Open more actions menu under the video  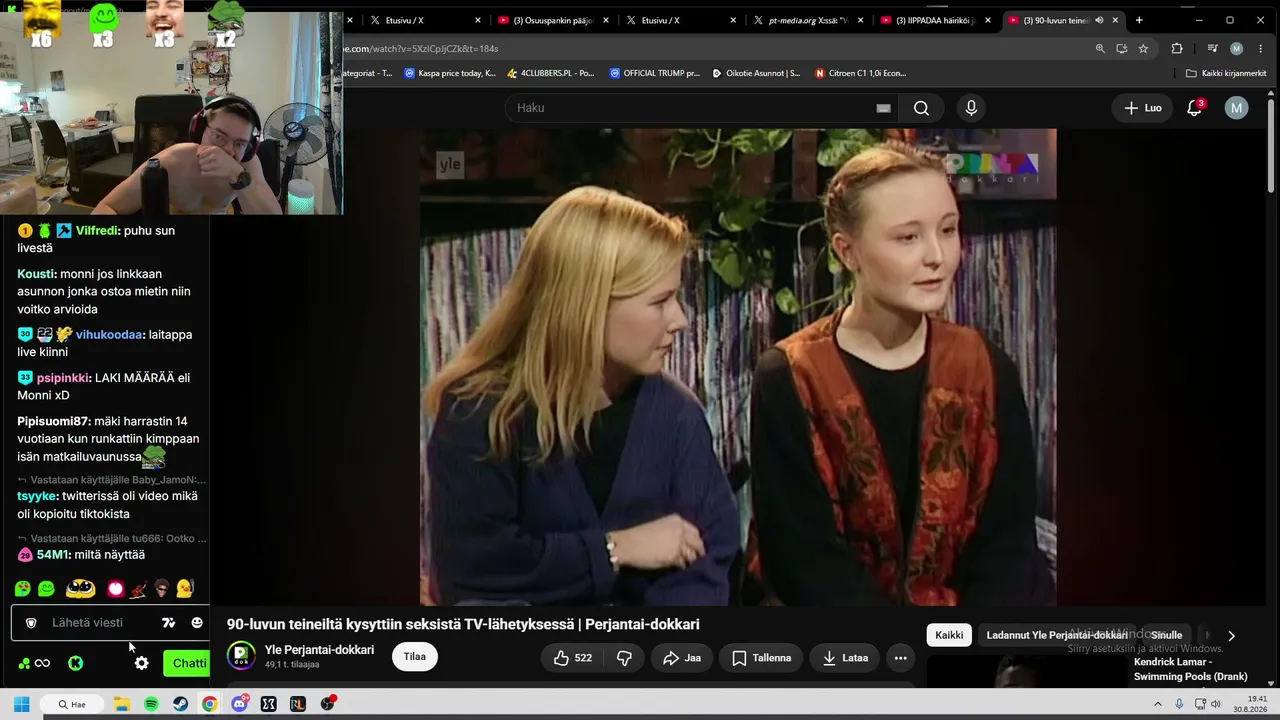click(x=900, y=658)
